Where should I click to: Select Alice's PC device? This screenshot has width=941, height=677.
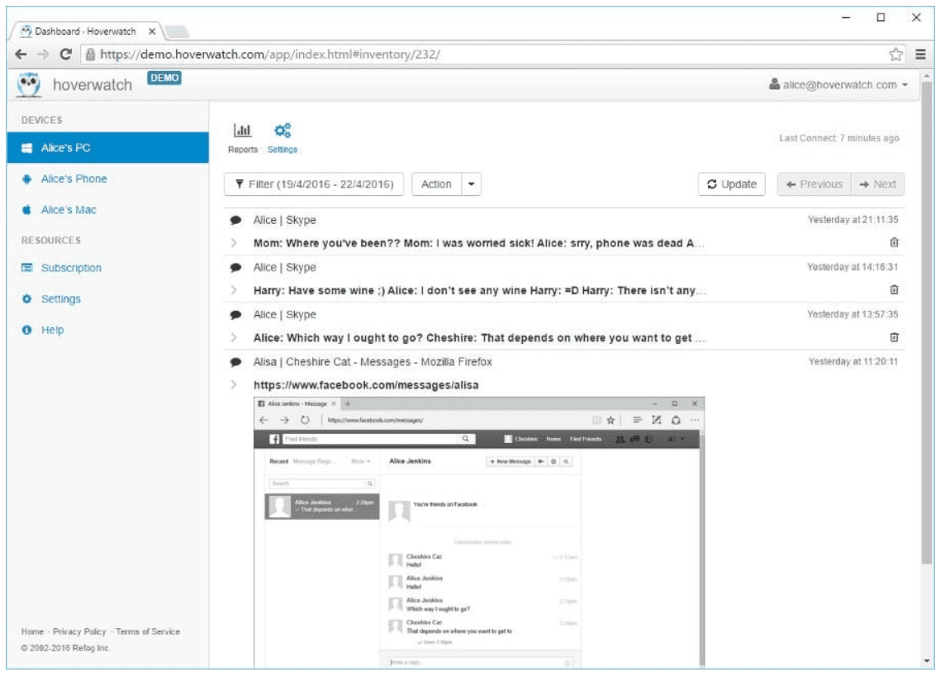pyautogui.click(x=108, y=148)
